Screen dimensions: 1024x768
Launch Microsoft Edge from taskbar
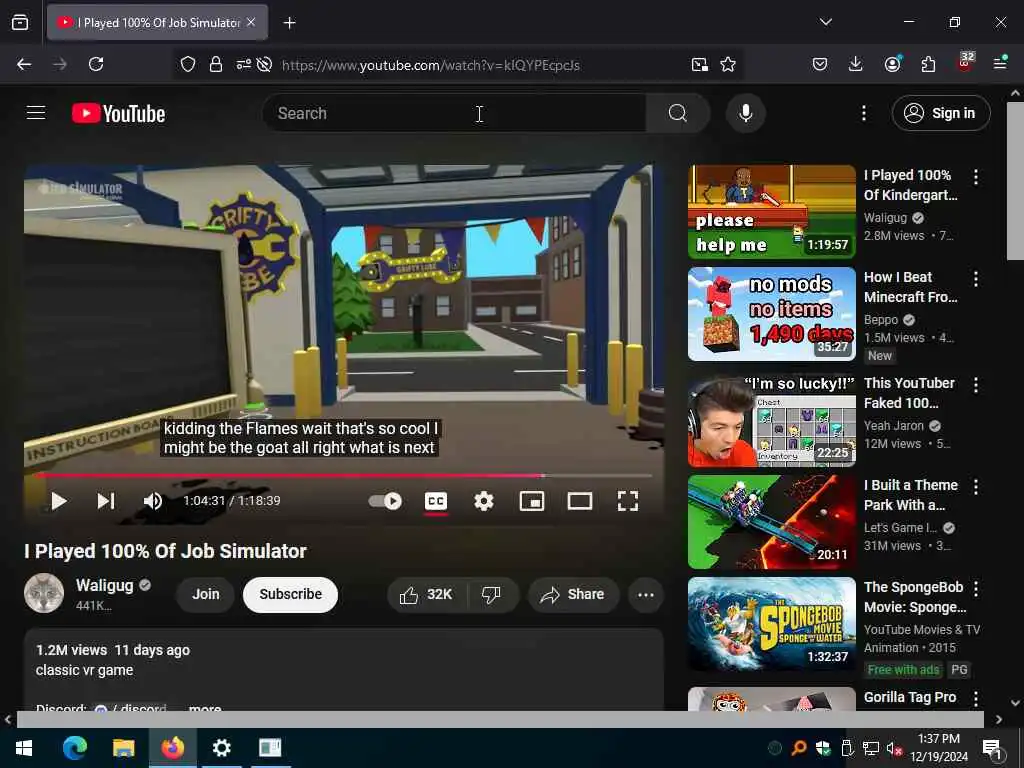click(x=74, y=748)
